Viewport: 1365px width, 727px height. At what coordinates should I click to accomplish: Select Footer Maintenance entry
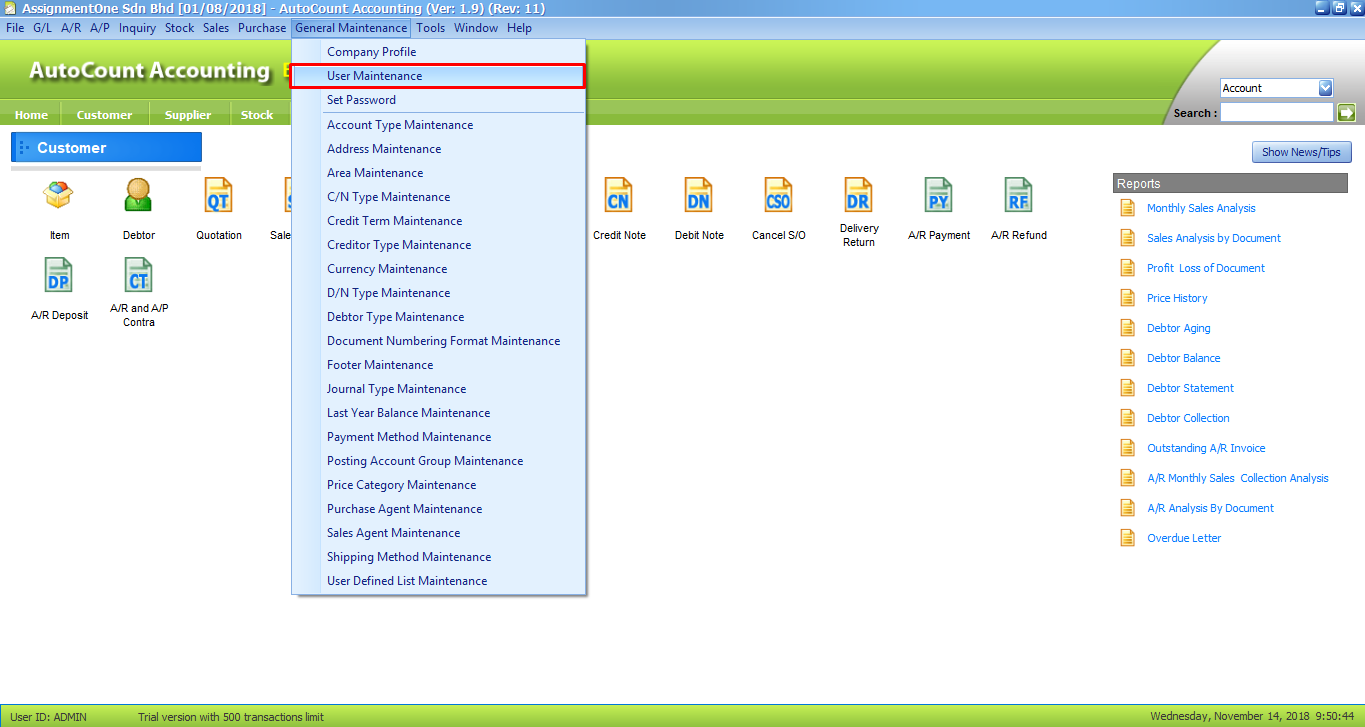(x=438, y=365)
